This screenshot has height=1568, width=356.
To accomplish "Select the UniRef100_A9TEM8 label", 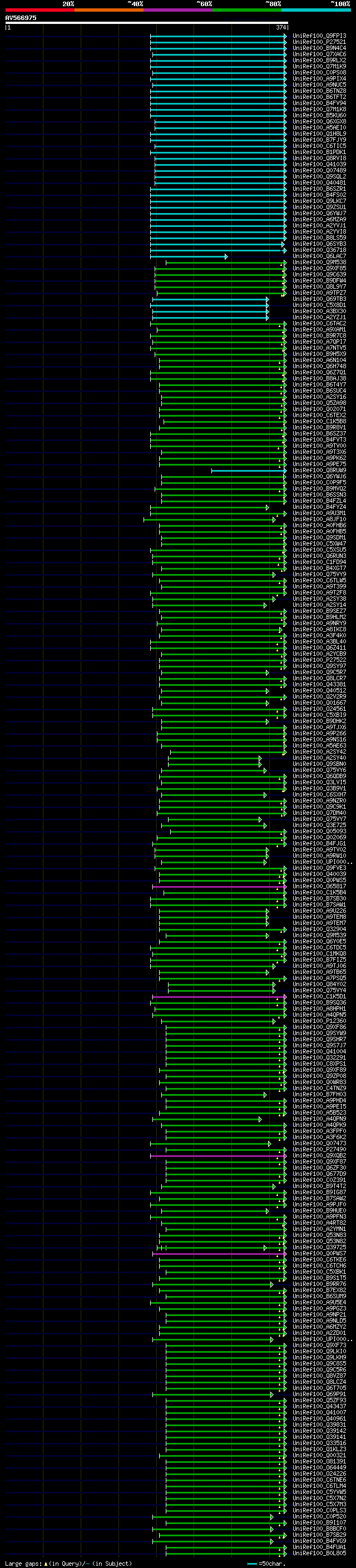I will click(319, 917).
